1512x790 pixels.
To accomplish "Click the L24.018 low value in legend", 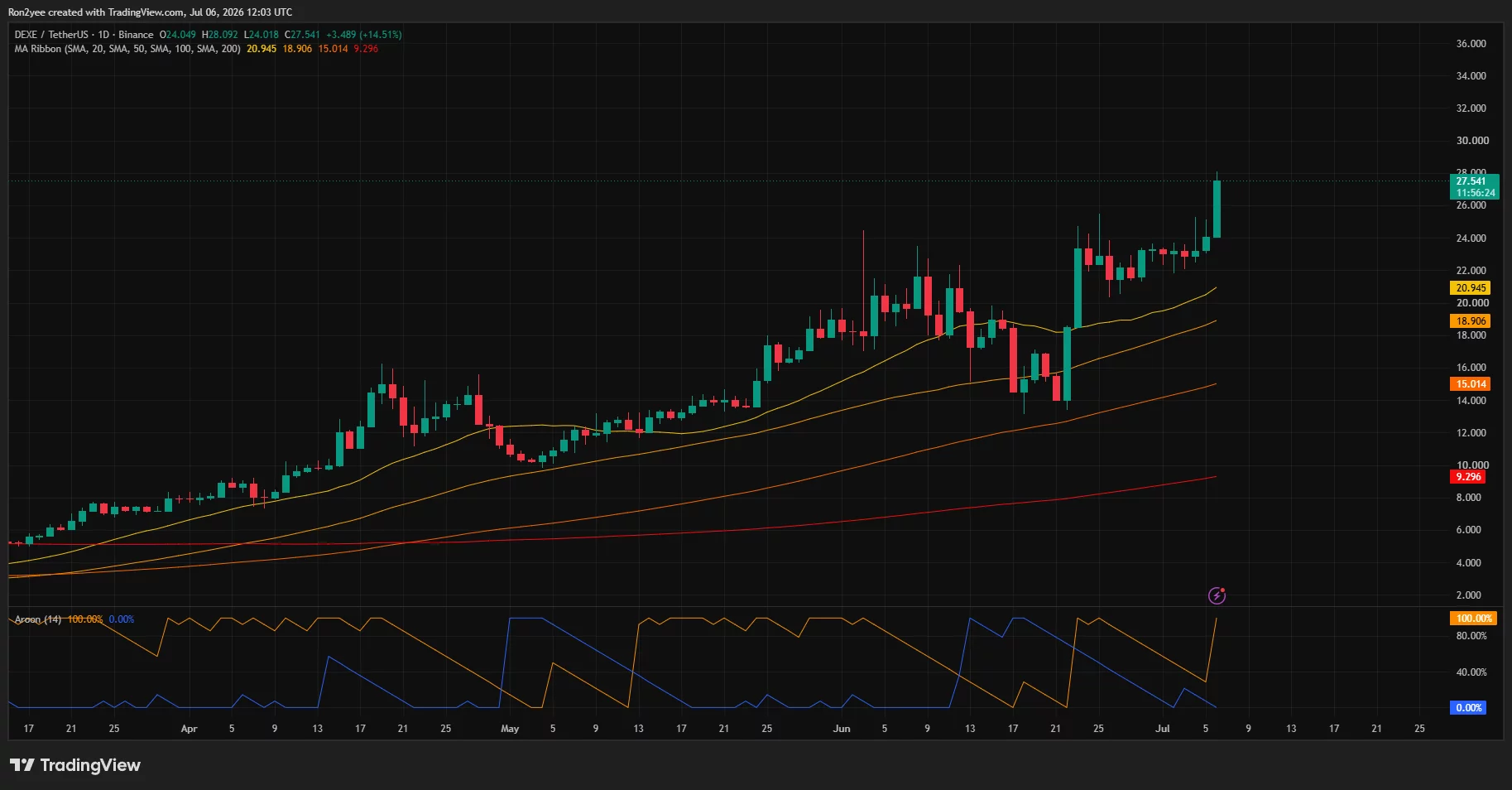I will tap(262, 35).
